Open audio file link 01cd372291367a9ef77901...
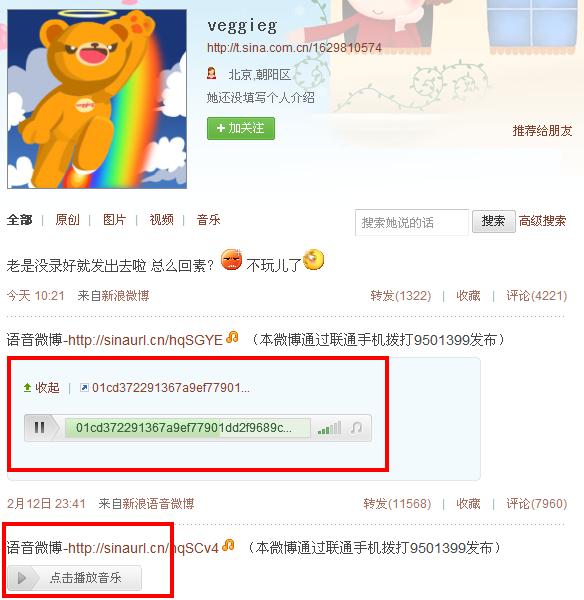The image size is (584, 600). point(171,388)
